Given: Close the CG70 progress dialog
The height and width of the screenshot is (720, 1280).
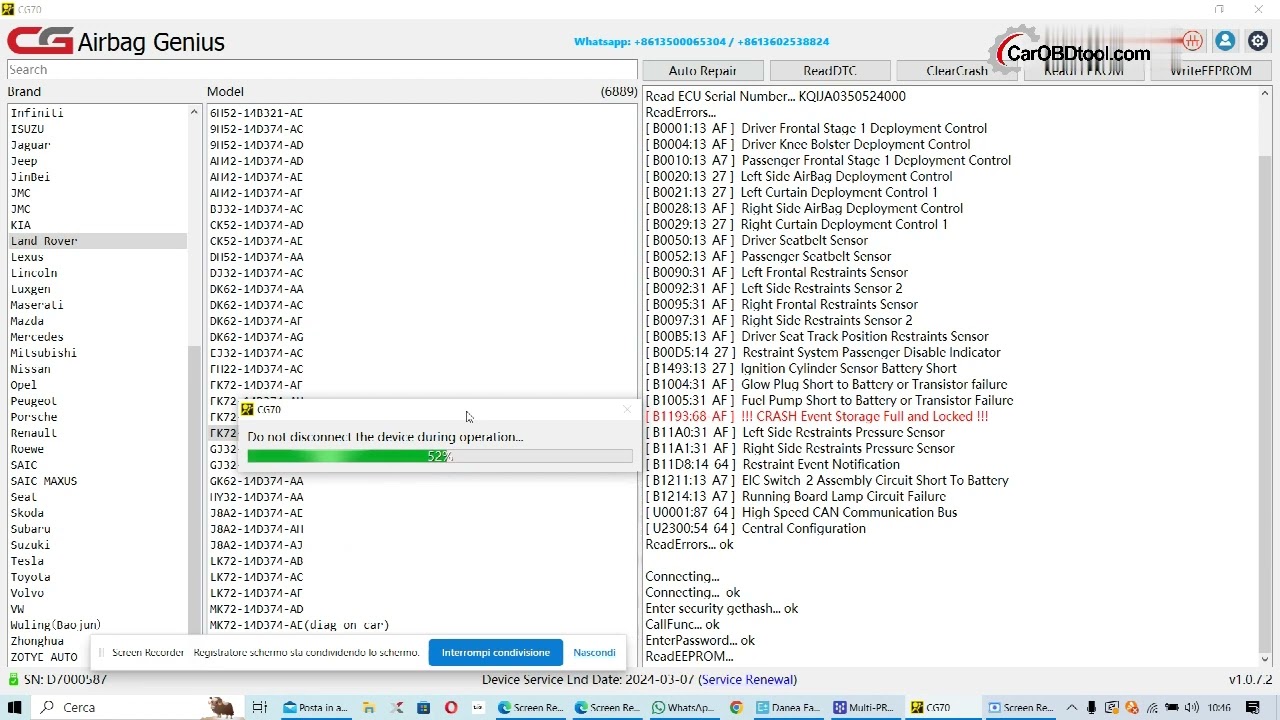Looking at the screenshot, I should (627, 409).
